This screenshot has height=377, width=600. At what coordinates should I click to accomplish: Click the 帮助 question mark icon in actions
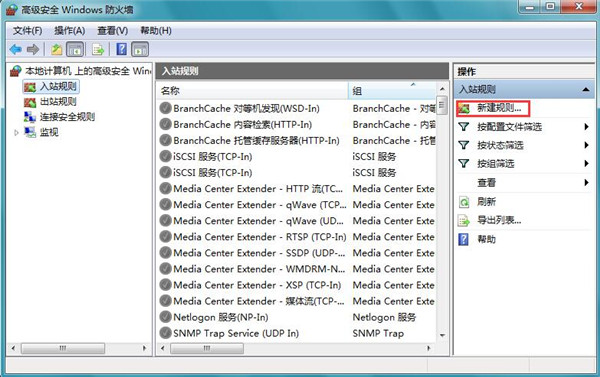463,239
